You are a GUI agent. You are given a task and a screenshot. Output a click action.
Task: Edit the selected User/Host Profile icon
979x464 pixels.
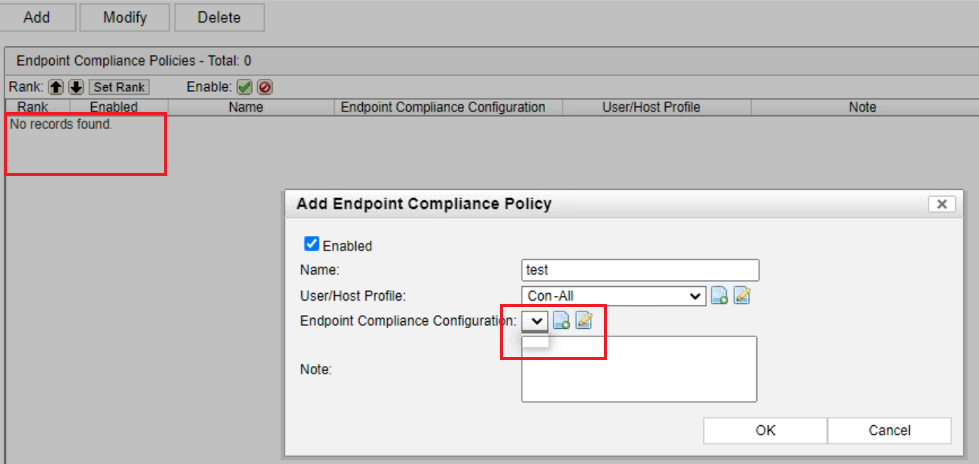coord(742,296)
